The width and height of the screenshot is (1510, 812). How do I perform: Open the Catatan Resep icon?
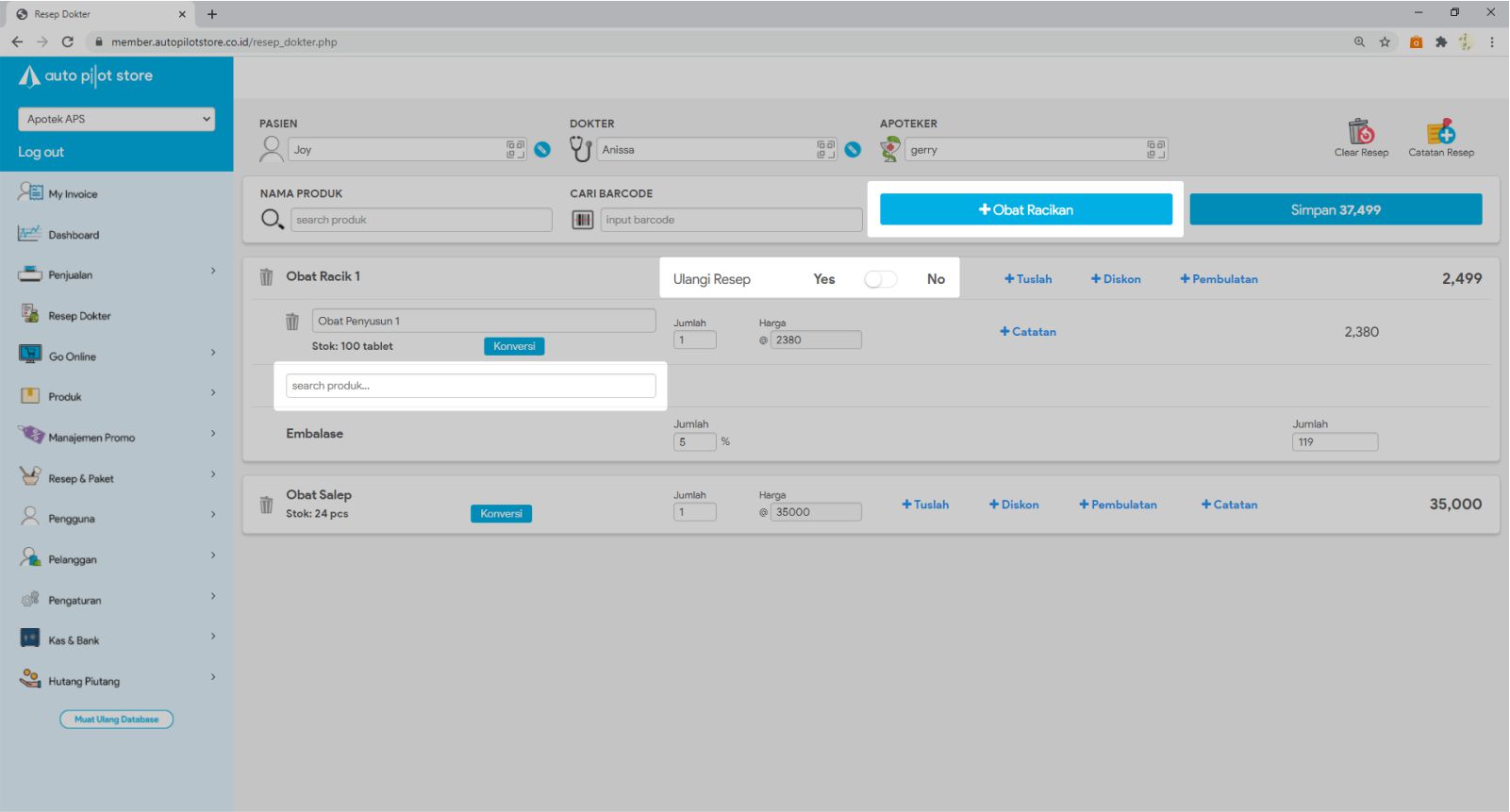tap(1440, 132)
